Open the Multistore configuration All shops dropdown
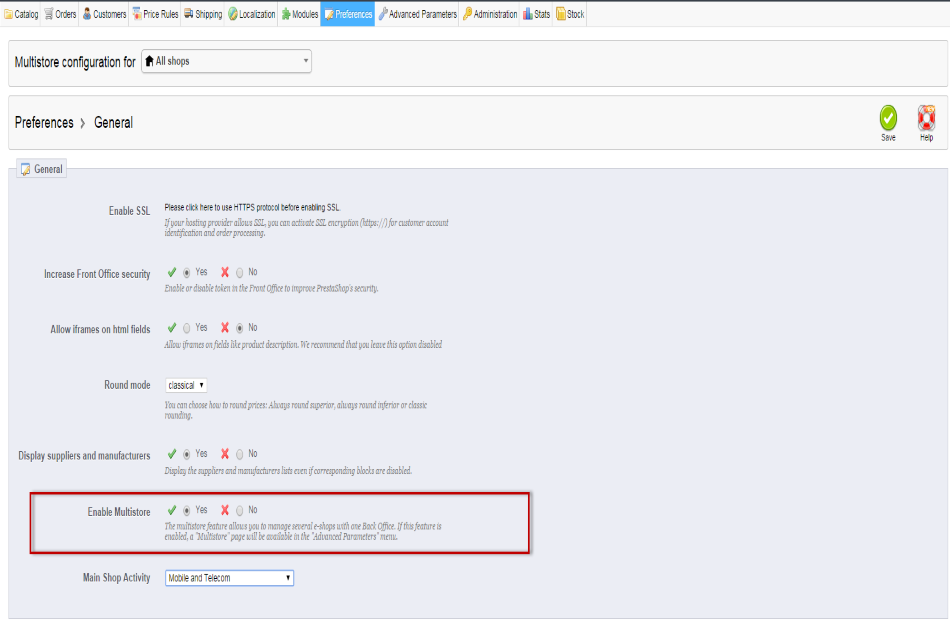 coord(226,62)
